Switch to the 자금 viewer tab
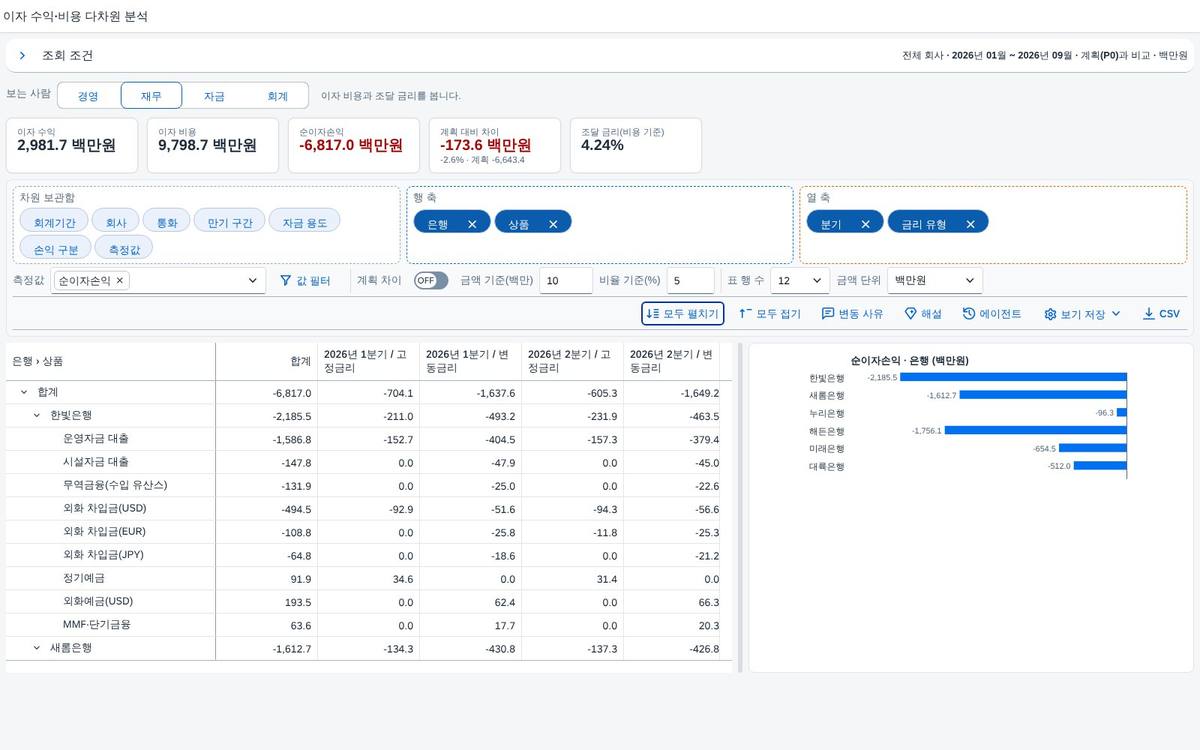 pos(214,96)
